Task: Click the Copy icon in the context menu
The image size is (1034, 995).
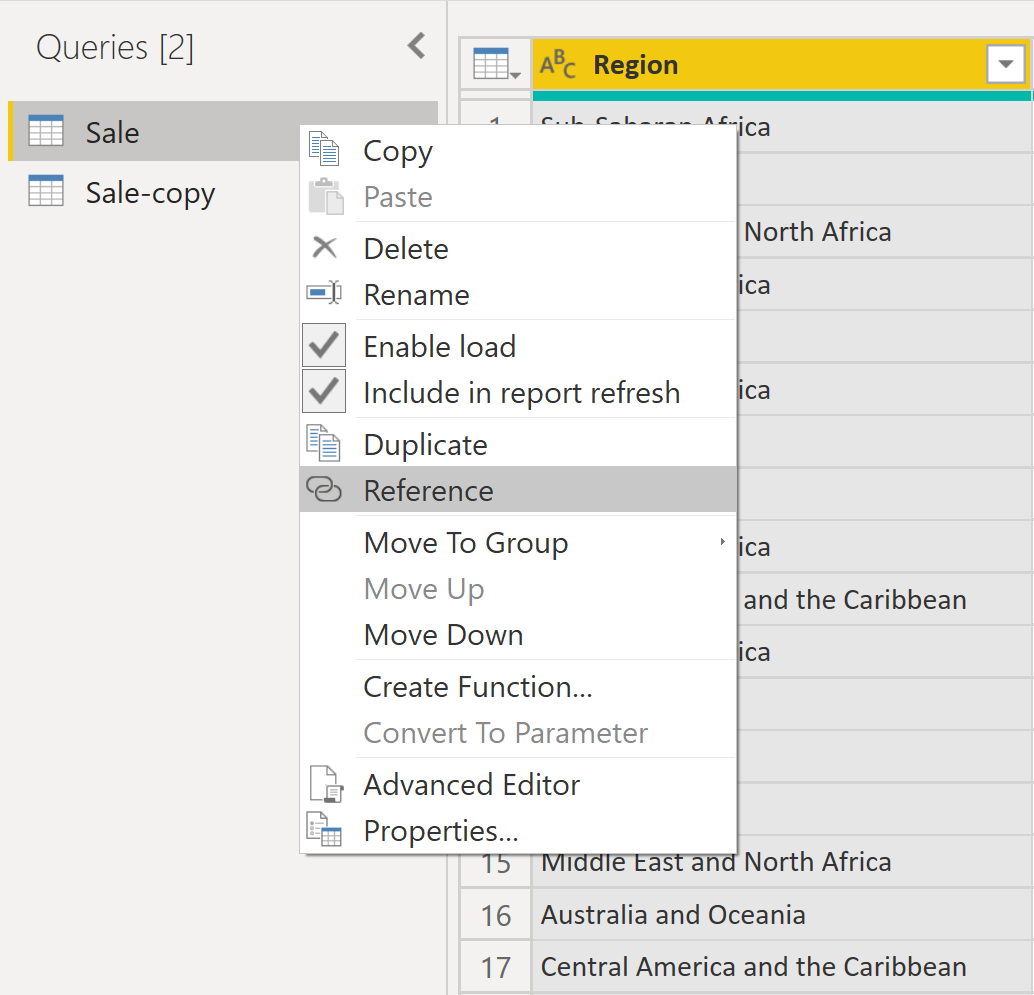Action: (x=326, y=149)
